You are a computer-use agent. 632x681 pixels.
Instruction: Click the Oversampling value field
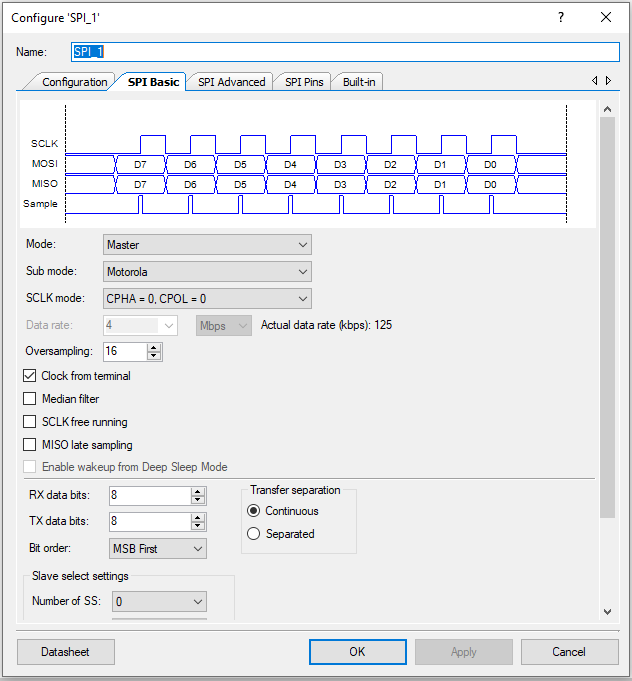125,351
